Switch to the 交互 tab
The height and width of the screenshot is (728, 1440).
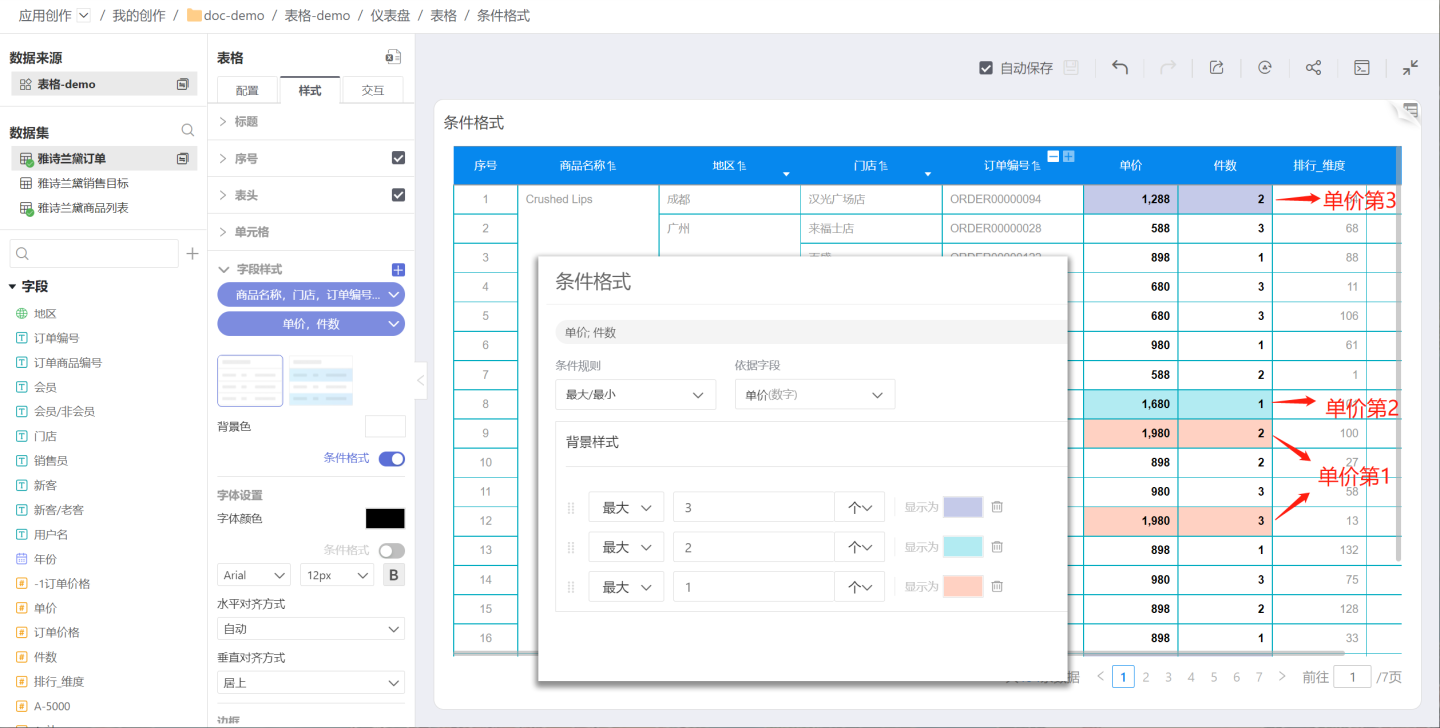coord(372,91)
